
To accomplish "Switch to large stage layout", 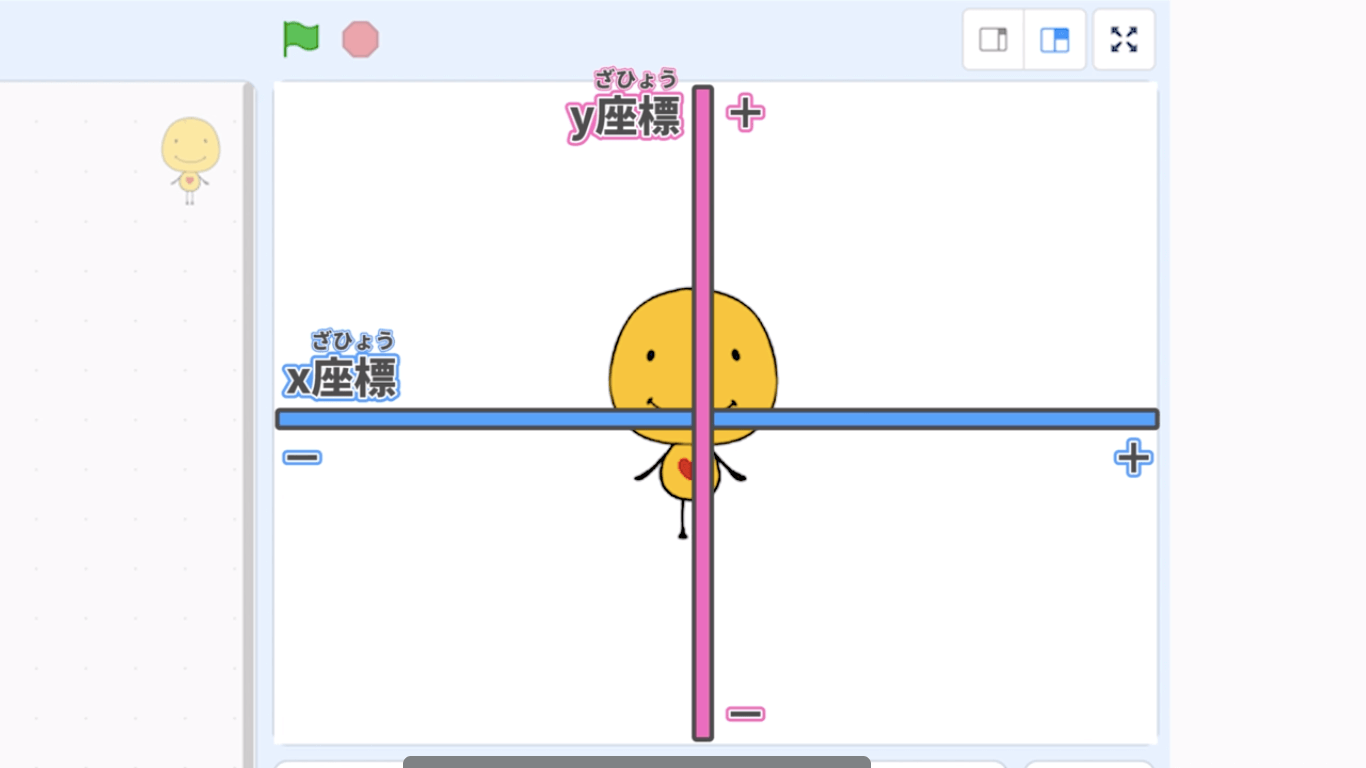I will [1055, 40].
